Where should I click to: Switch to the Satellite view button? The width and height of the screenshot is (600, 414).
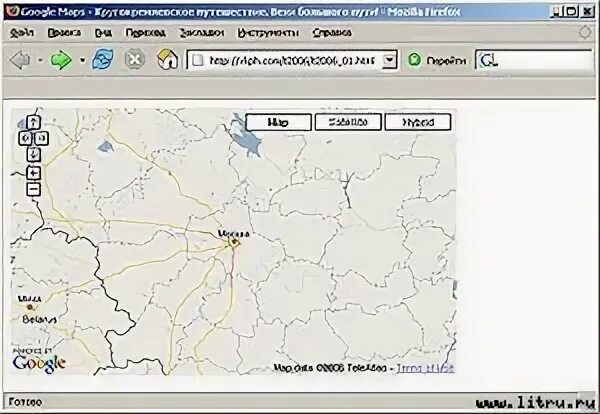pos(348,122)
